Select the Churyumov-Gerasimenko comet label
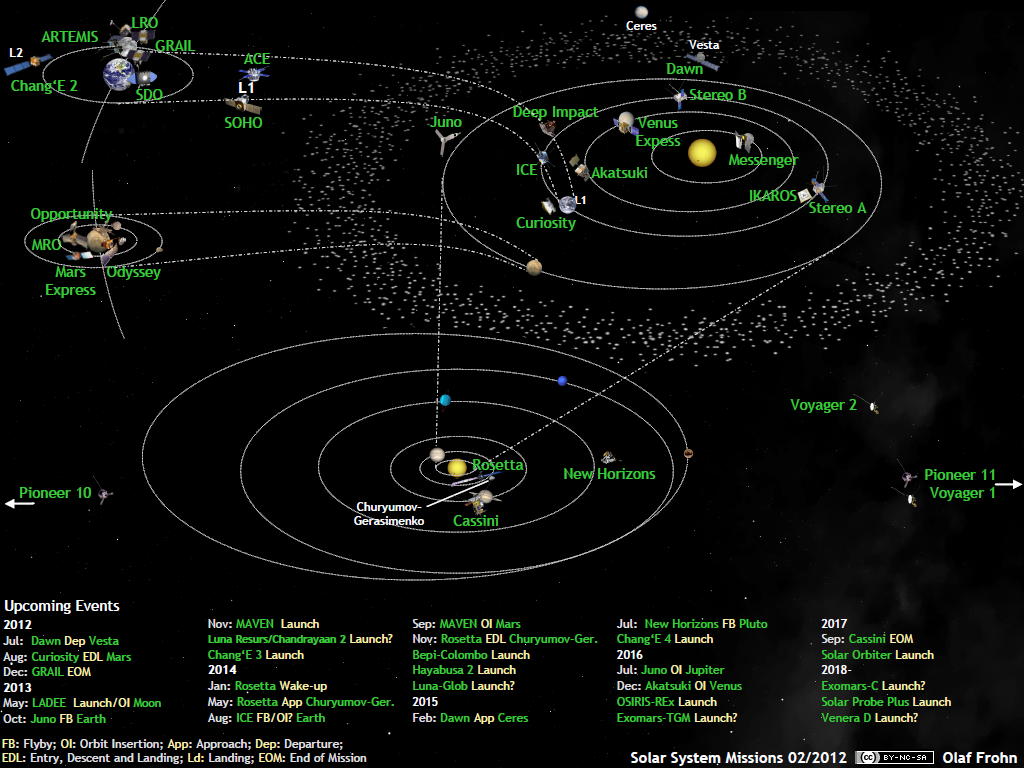This screenshot has height=768, width=1024. tap(389, 514)
